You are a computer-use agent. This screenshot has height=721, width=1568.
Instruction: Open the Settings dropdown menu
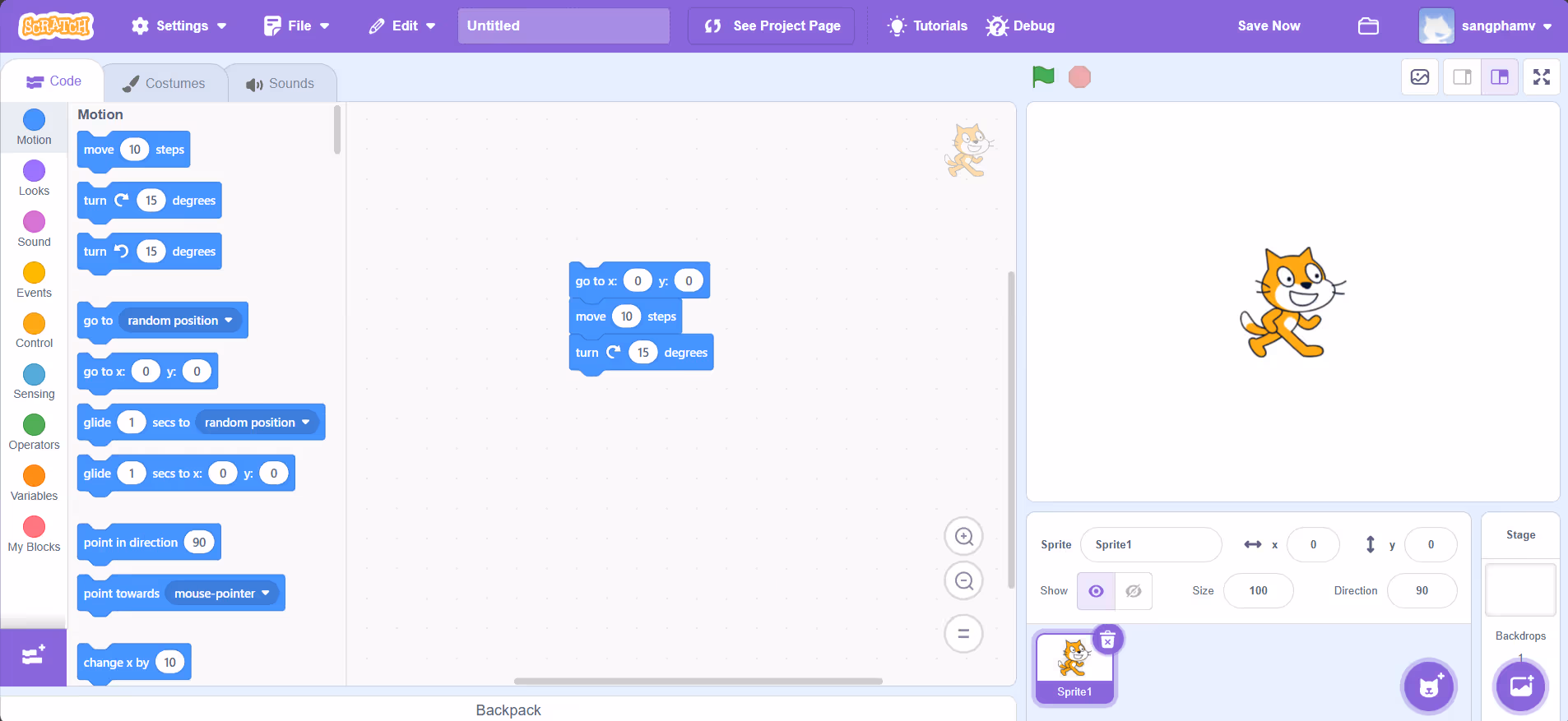point(179,26)
